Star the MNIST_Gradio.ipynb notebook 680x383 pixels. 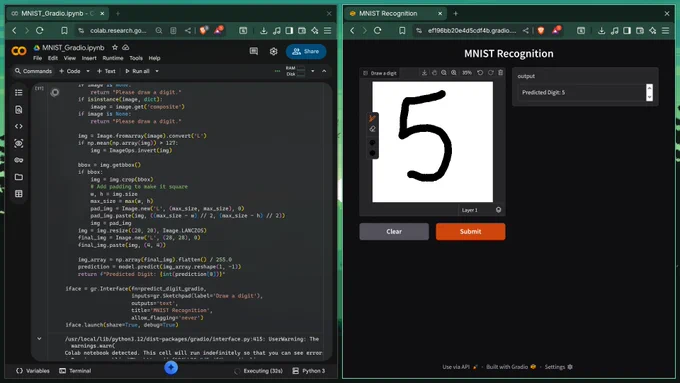[115, 47]
